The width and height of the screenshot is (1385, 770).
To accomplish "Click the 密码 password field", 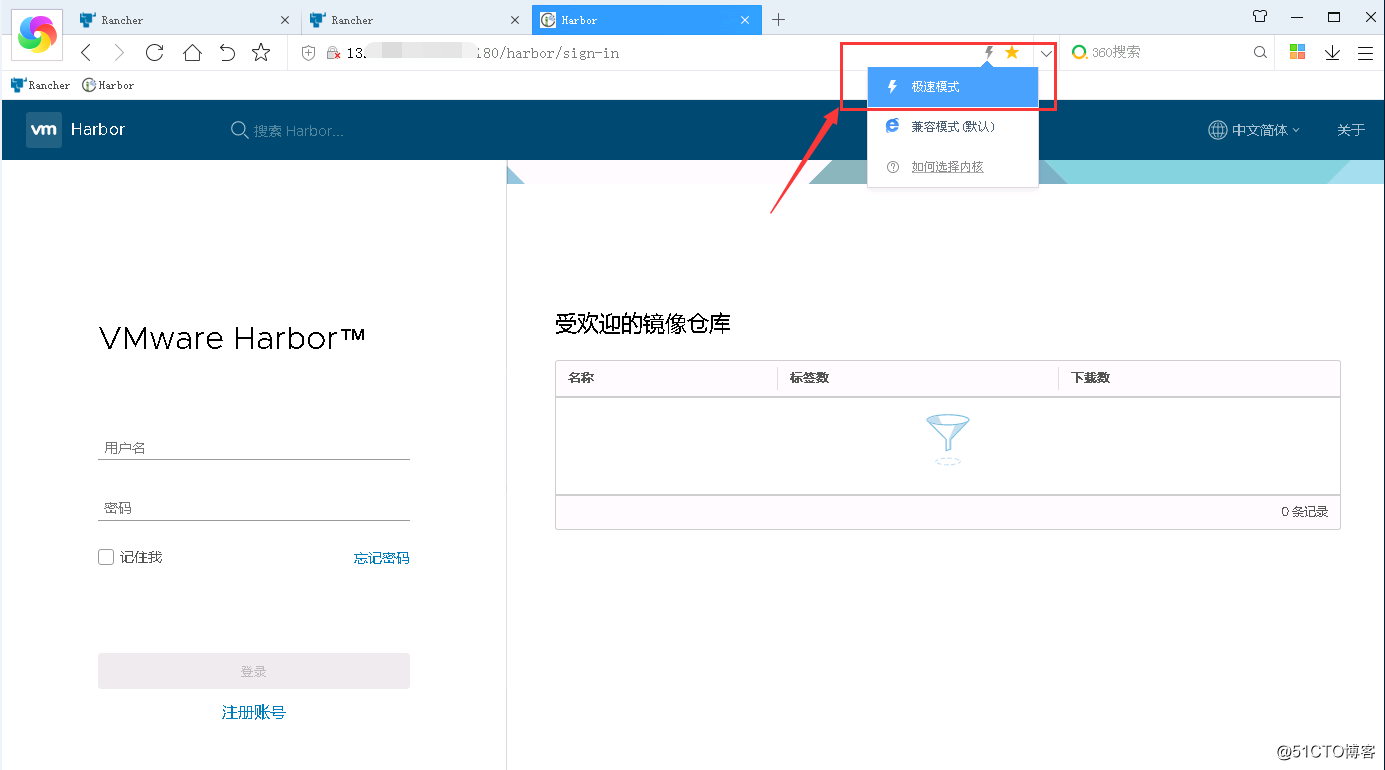I will (254, 508).
